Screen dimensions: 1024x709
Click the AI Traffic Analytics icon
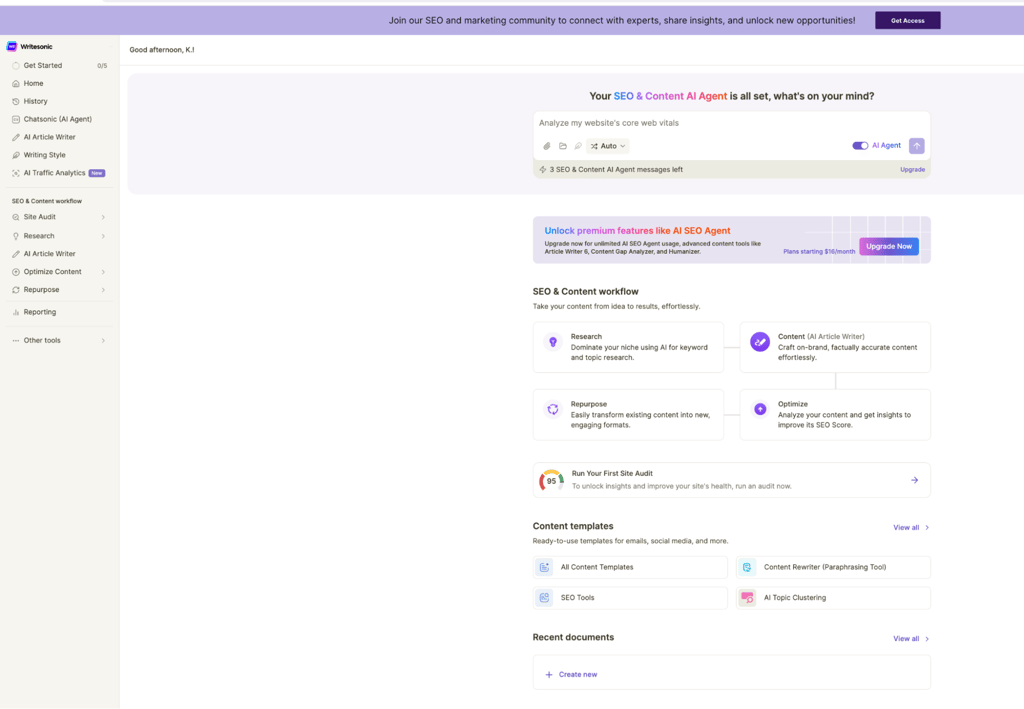tap(16, 173)
